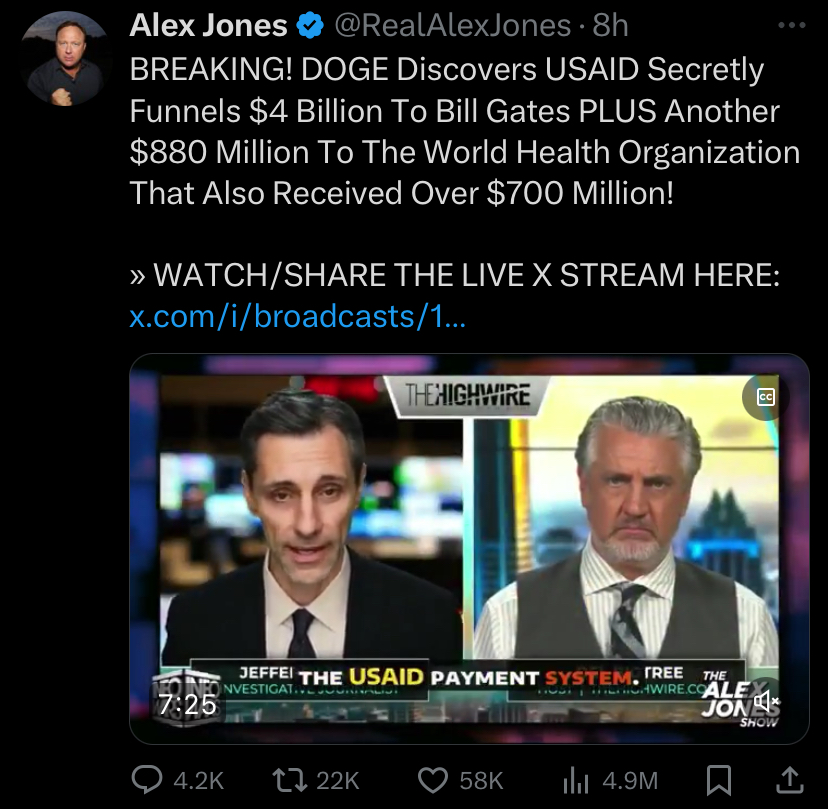Toggle closed captions on video
This screenshot has width=828, height=809.
(x=766, y=397)
